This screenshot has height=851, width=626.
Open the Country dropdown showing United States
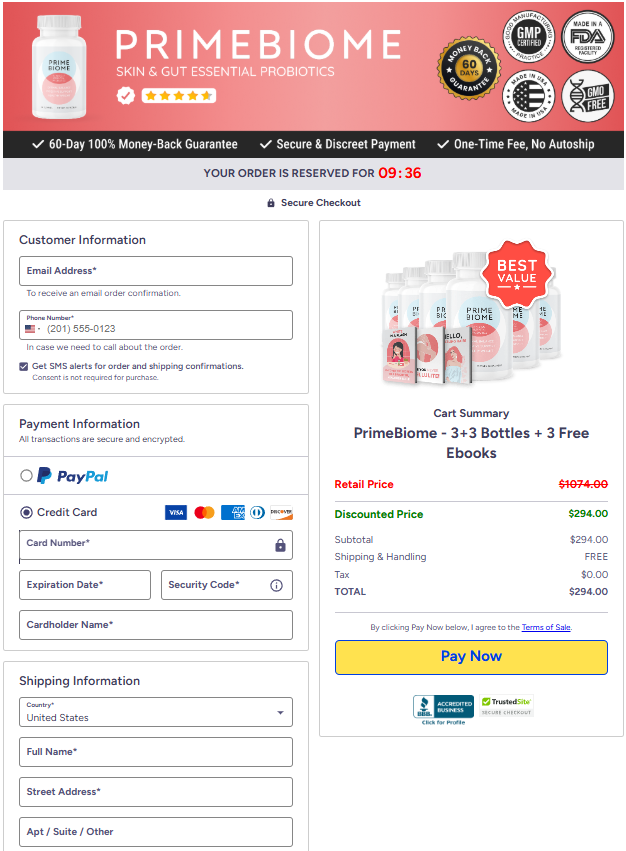pos(156,712)
